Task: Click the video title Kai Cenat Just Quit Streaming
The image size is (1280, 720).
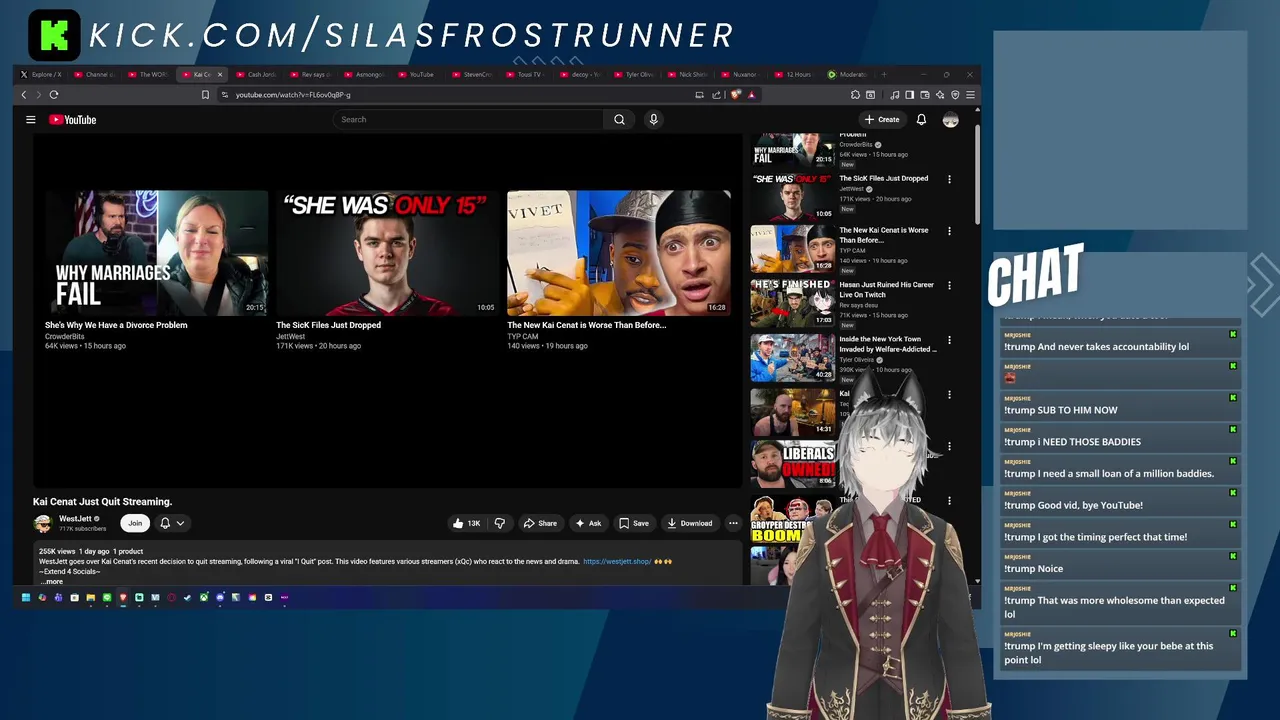Action: 103,502
